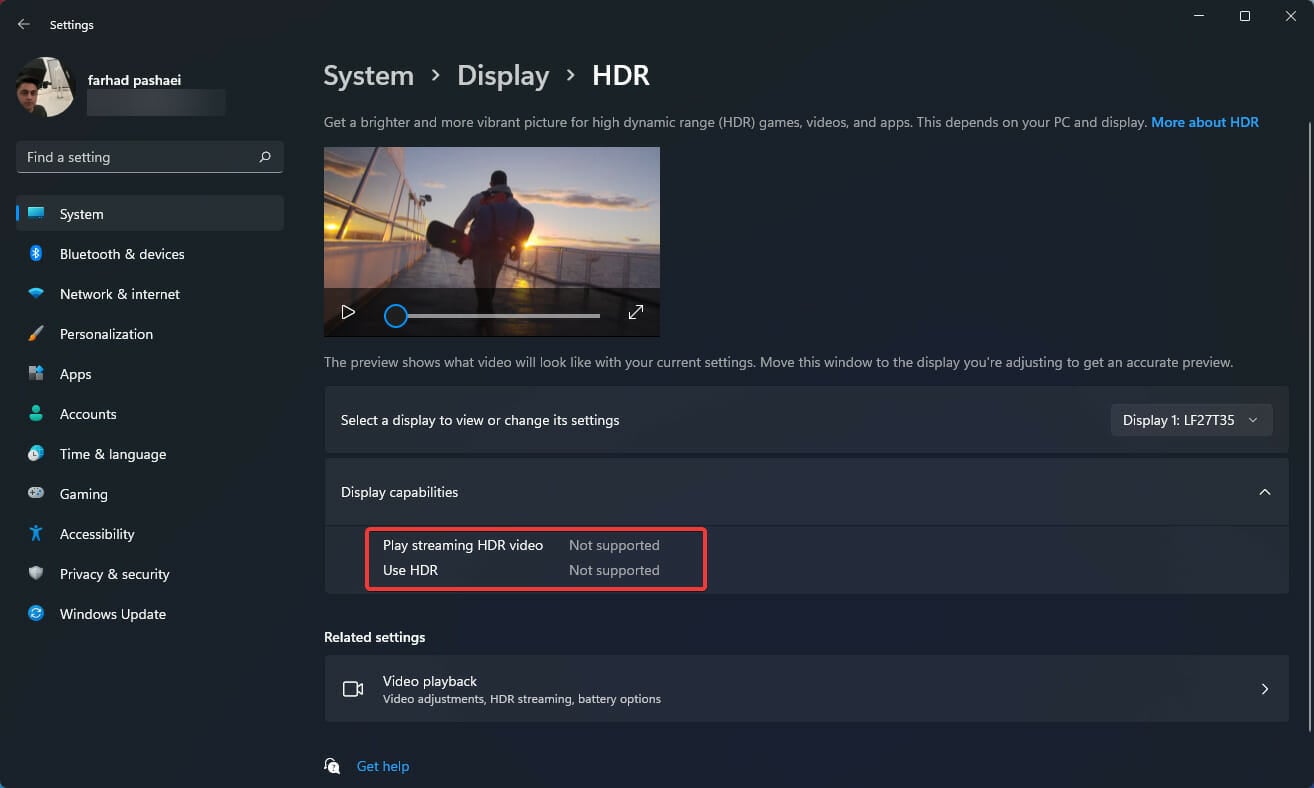1314x788 pixels.
Task: Click the Apps sidebar icon
Action: pyautogui.click(x=36, y=374)
